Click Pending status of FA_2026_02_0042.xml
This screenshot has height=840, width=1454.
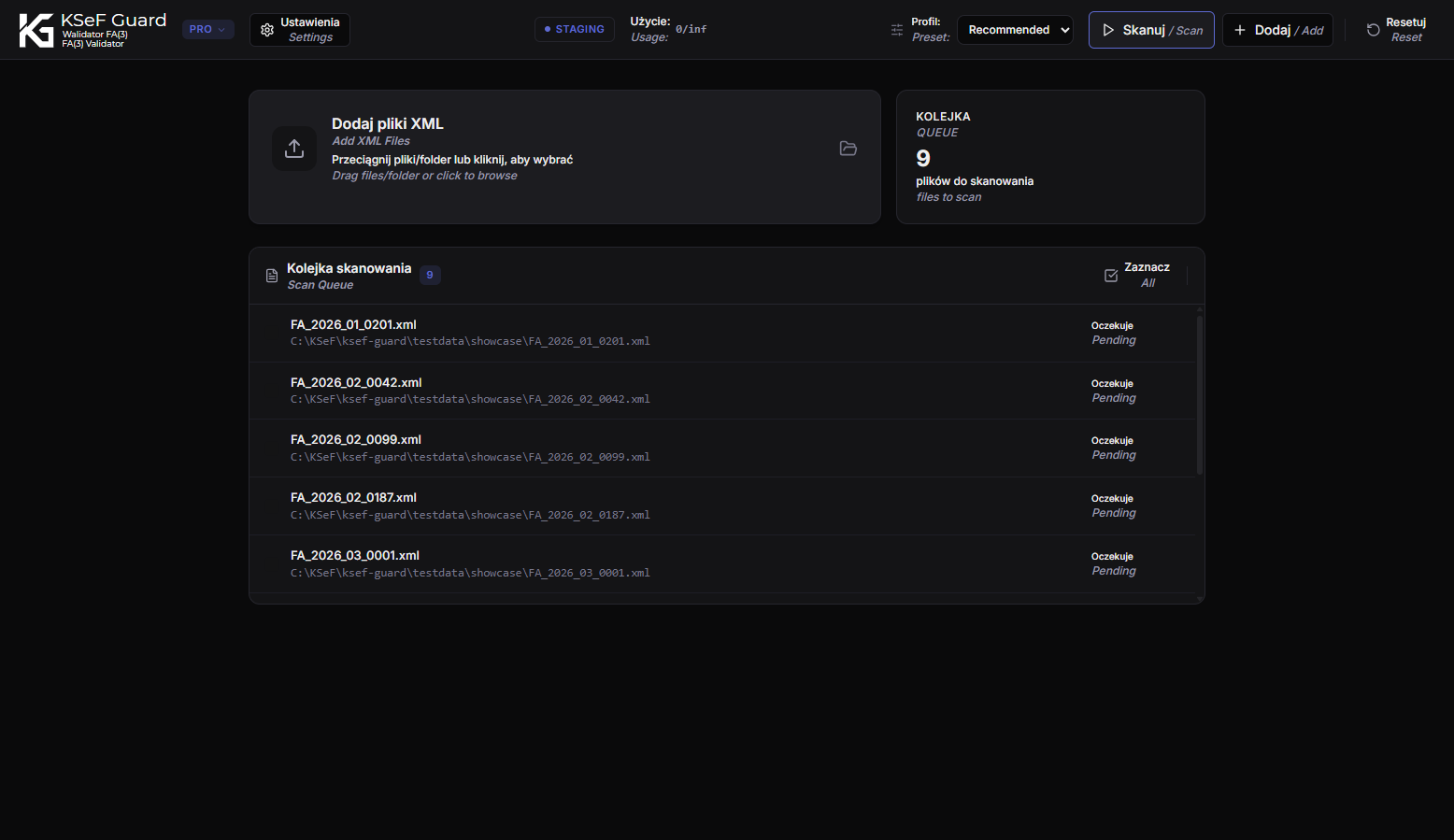[1114, 391]
